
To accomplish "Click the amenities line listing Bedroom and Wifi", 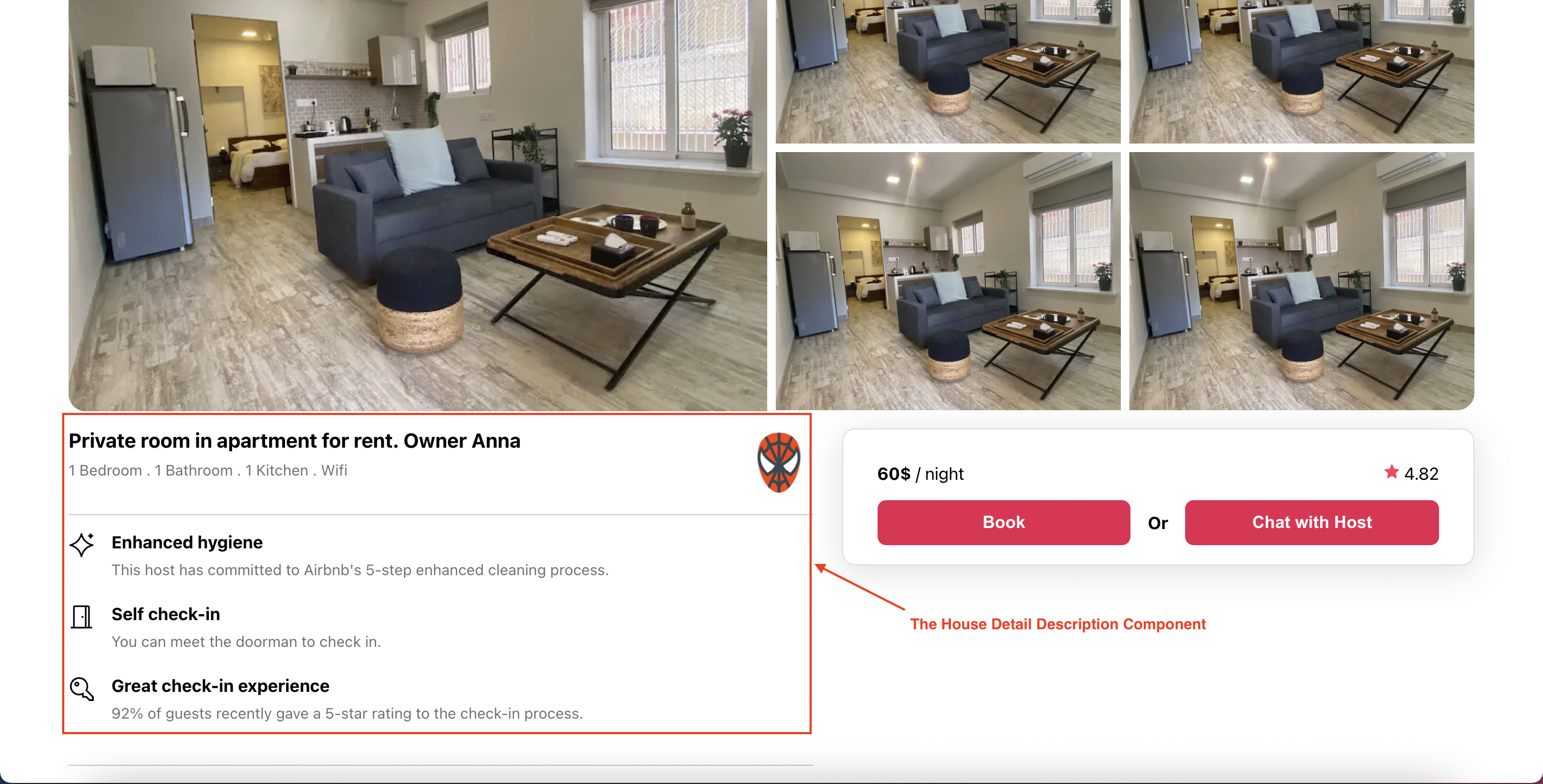I will pos(208,470).
